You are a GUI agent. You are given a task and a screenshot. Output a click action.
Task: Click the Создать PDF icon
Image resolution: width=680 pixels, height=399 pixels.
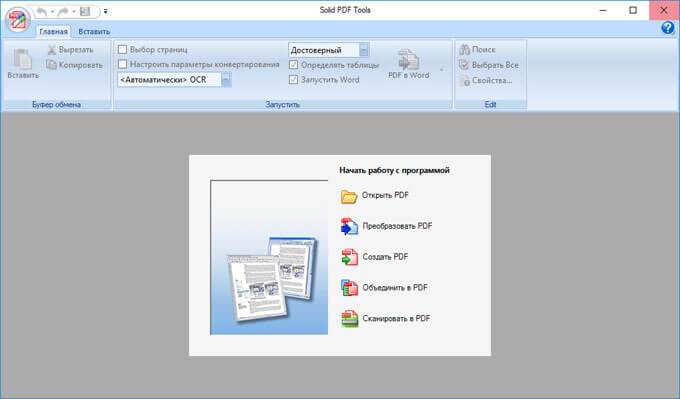[349, 257]
